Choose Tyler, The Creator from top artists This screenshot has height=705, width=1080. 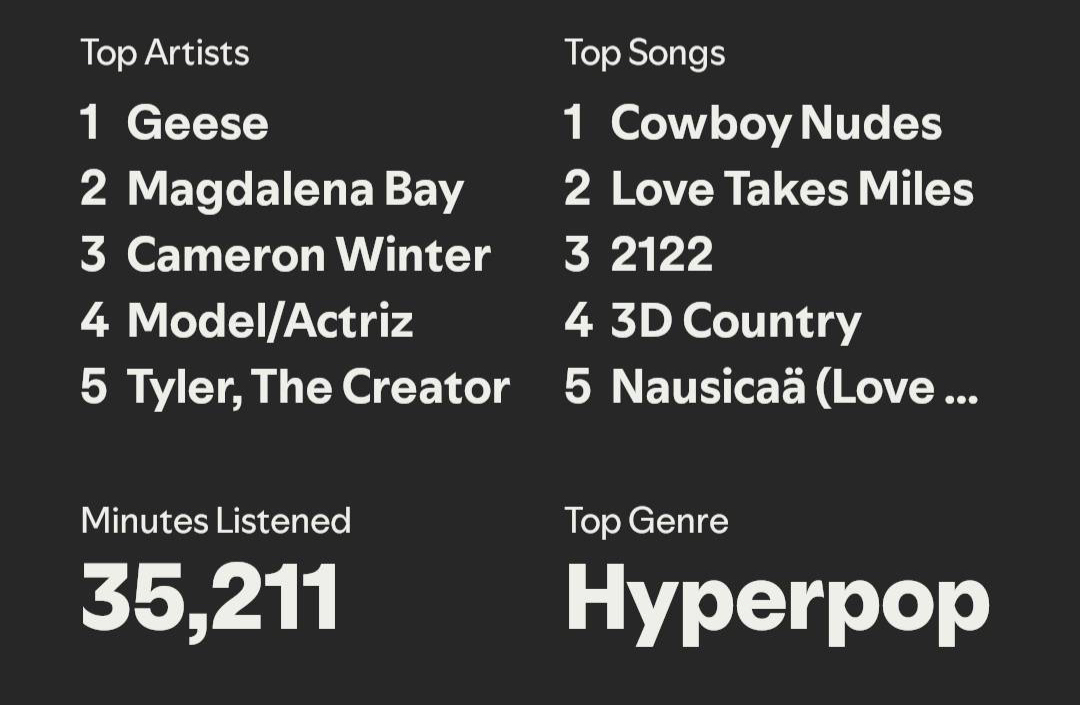coord(318,387)
